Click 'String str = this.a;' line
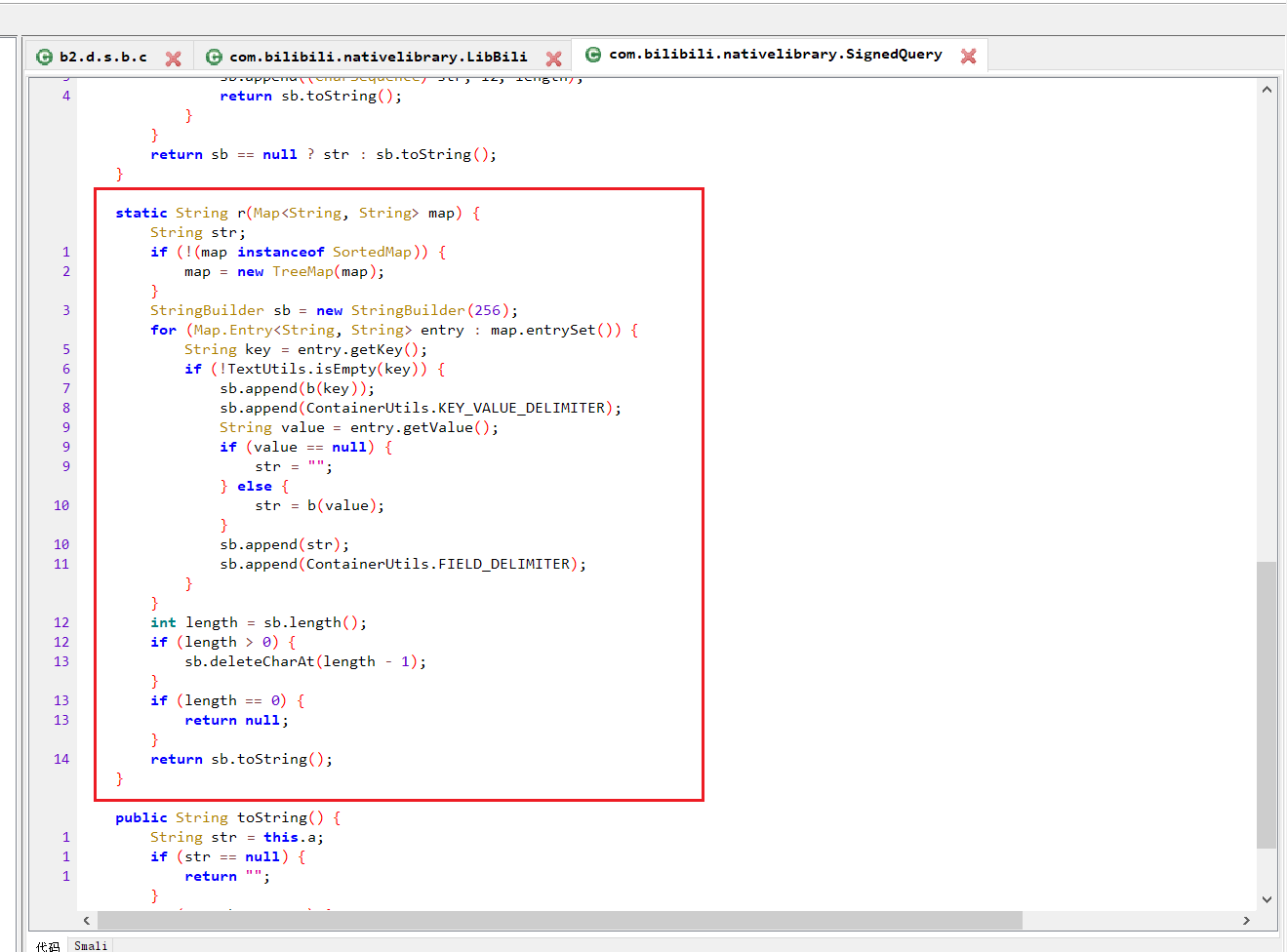Image resolution: width=1287 pixels, height=952 pixels. [x=237, y=837]
